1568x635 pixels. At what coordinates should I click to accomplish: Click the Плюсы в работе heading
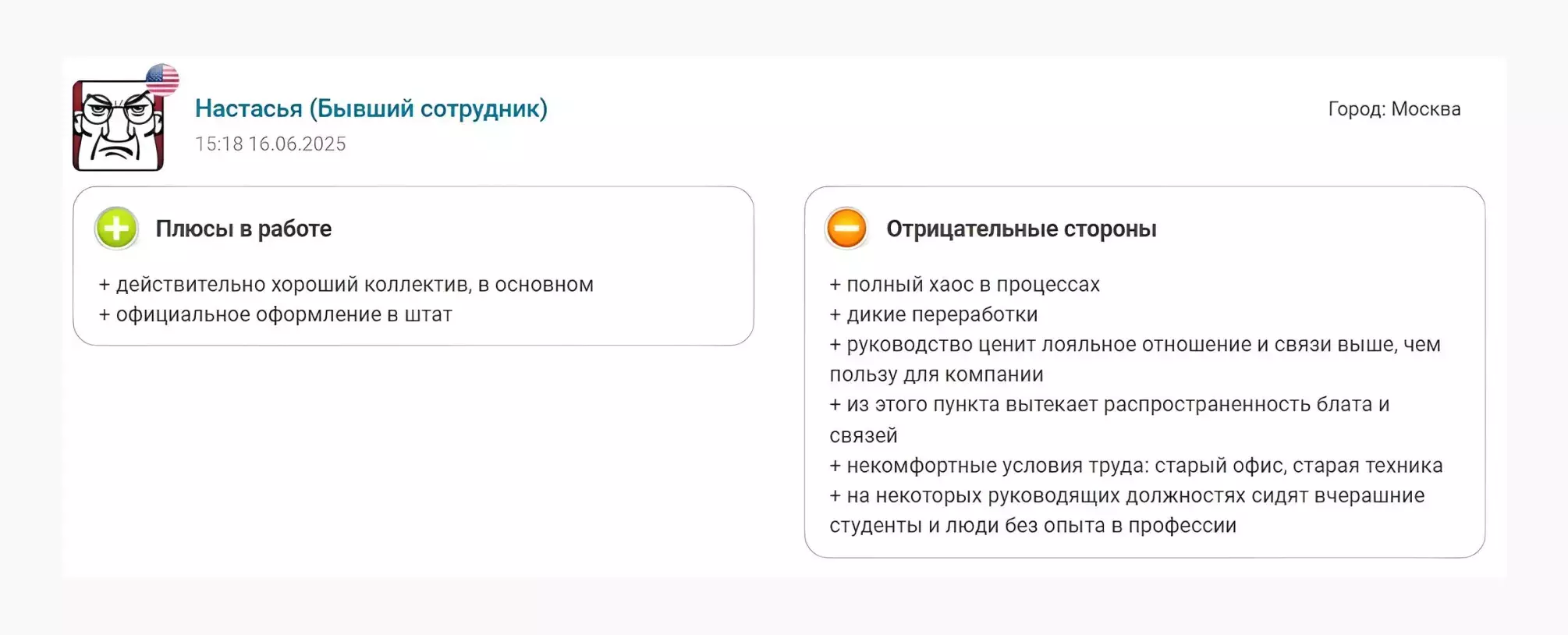243,229
